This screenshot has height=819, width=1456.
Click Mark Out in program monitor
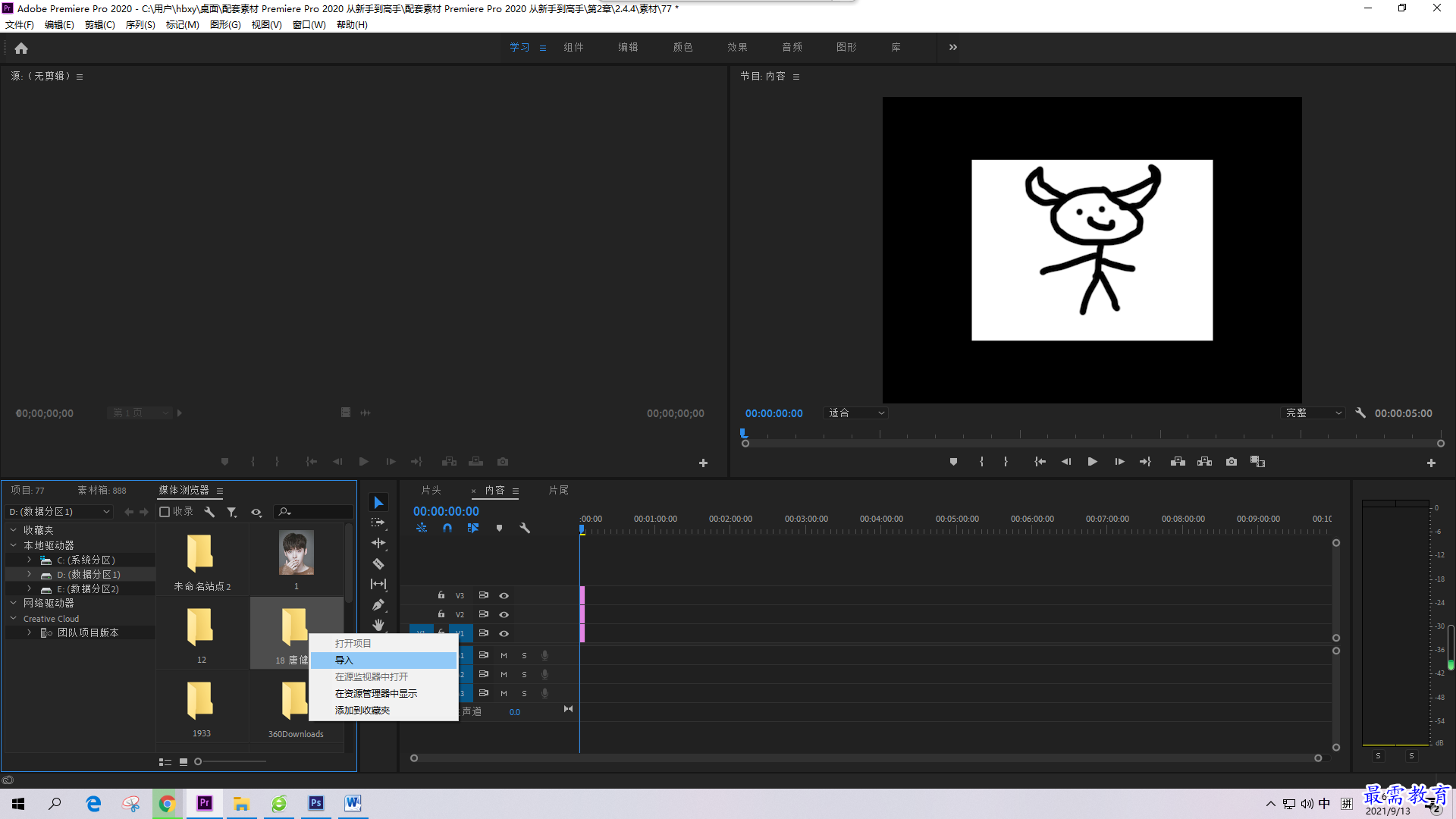click(1006, 462)
